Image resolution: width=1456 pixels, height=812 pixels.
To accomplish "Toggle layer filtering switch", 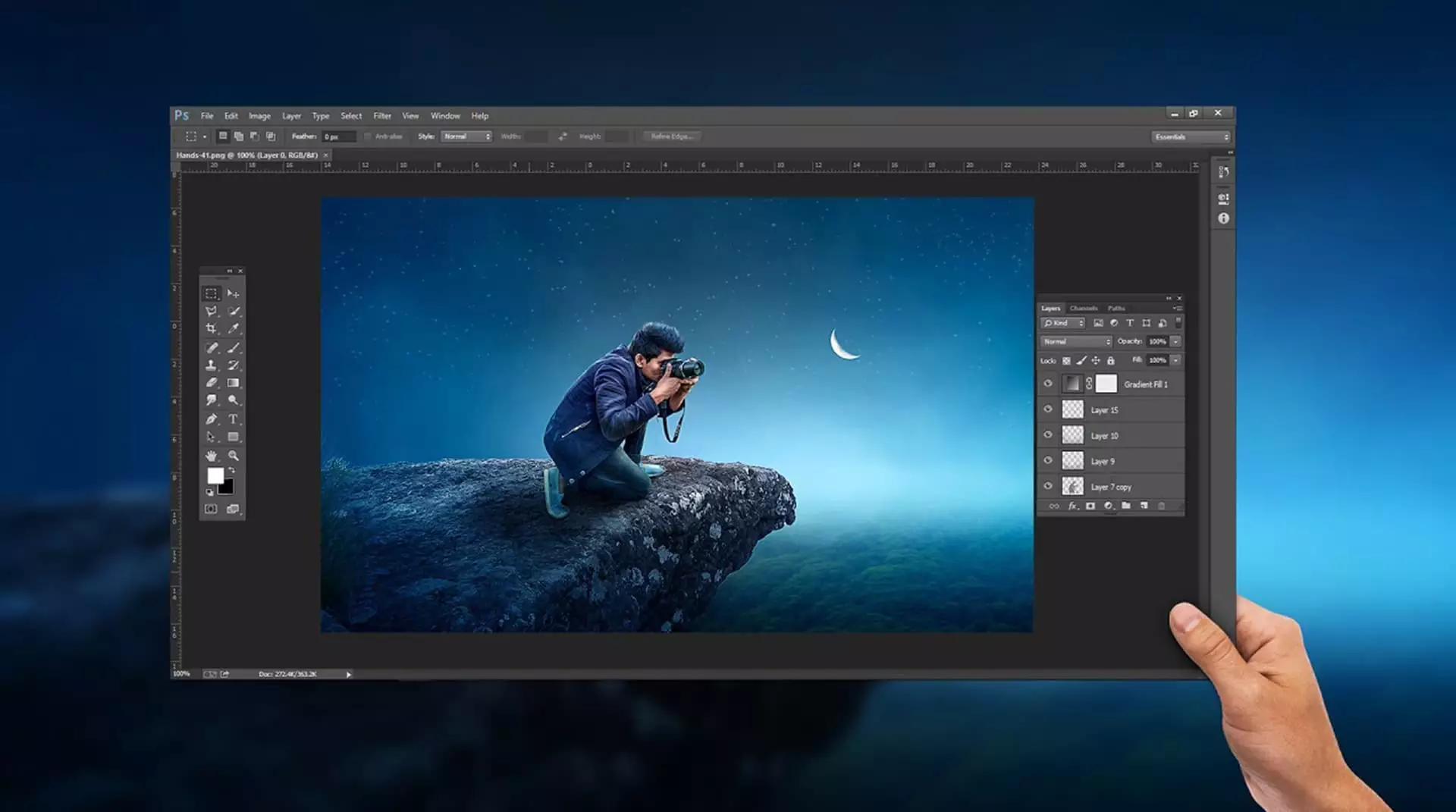I will tap(1178, 323).
